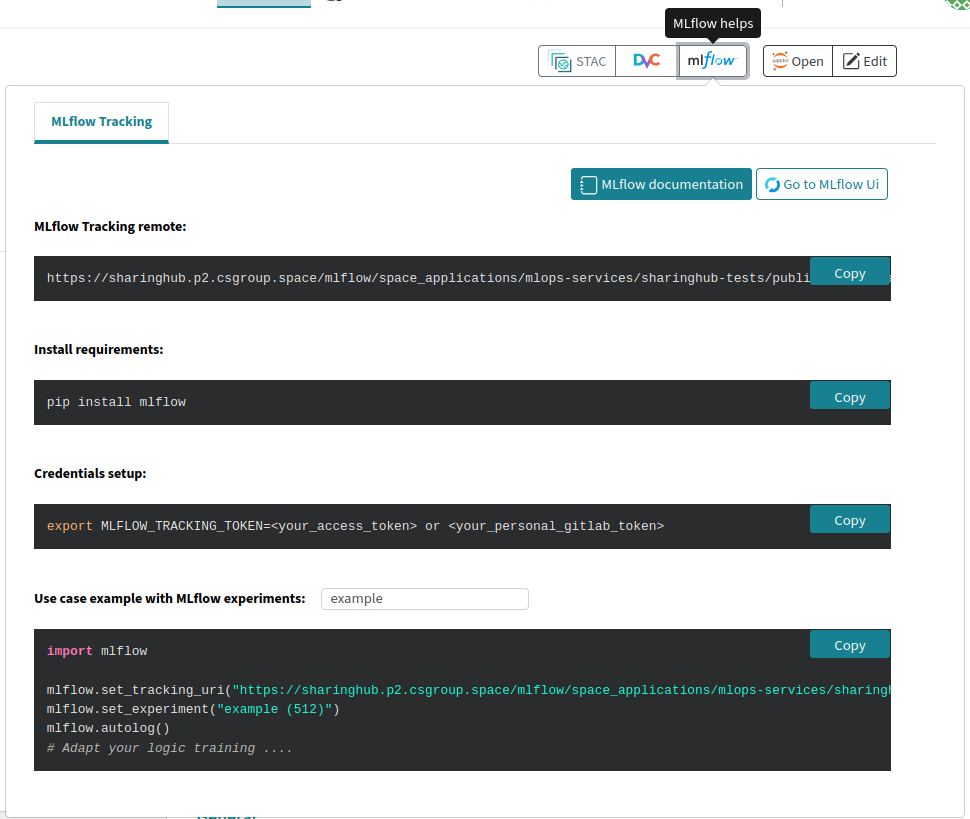Go to MLflow Ui
The image size is (970, 819).
[822, 184]
